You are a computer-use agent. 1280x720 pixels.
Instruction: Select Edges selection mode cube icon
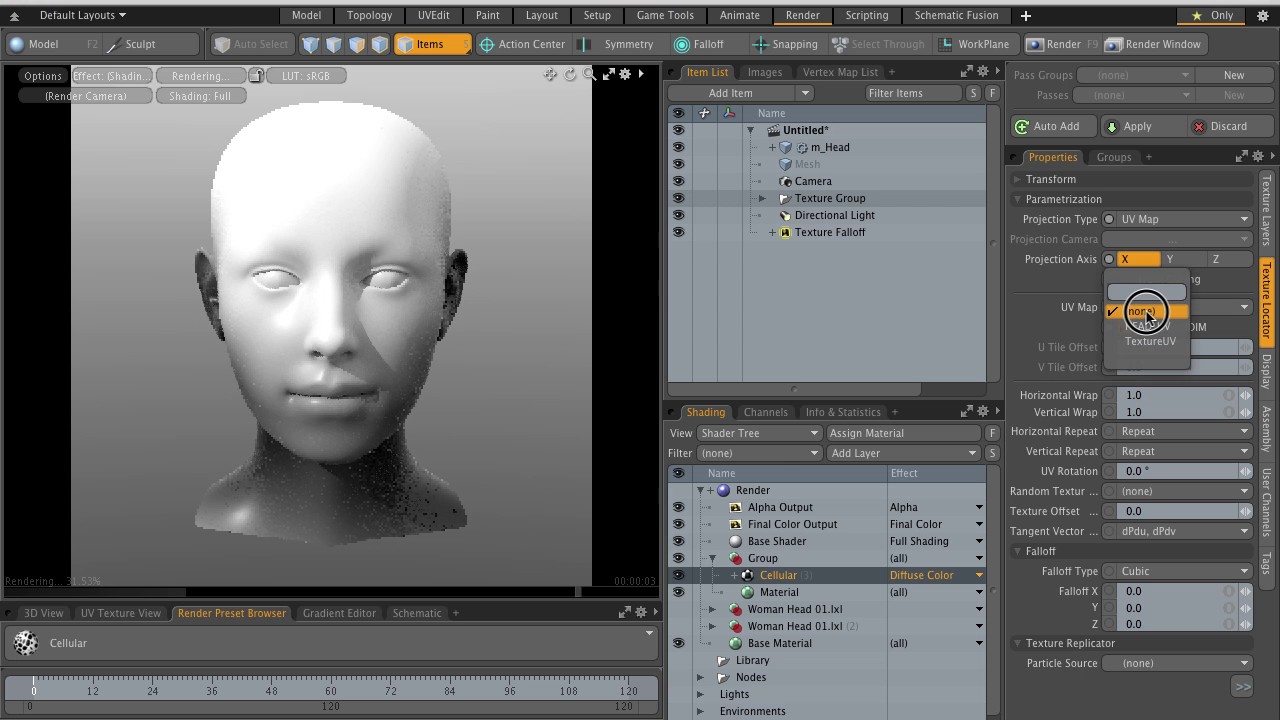pyautogui.click(x=334, y=44)
